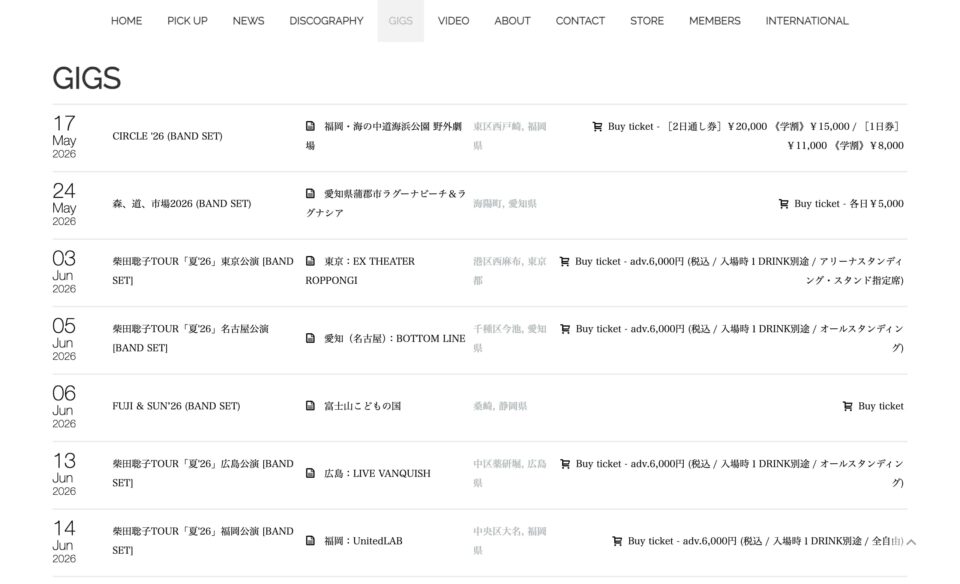
Task: Click venue 福岡・海の中道海浜公園 野外劇場
Action: click(384, 136)
